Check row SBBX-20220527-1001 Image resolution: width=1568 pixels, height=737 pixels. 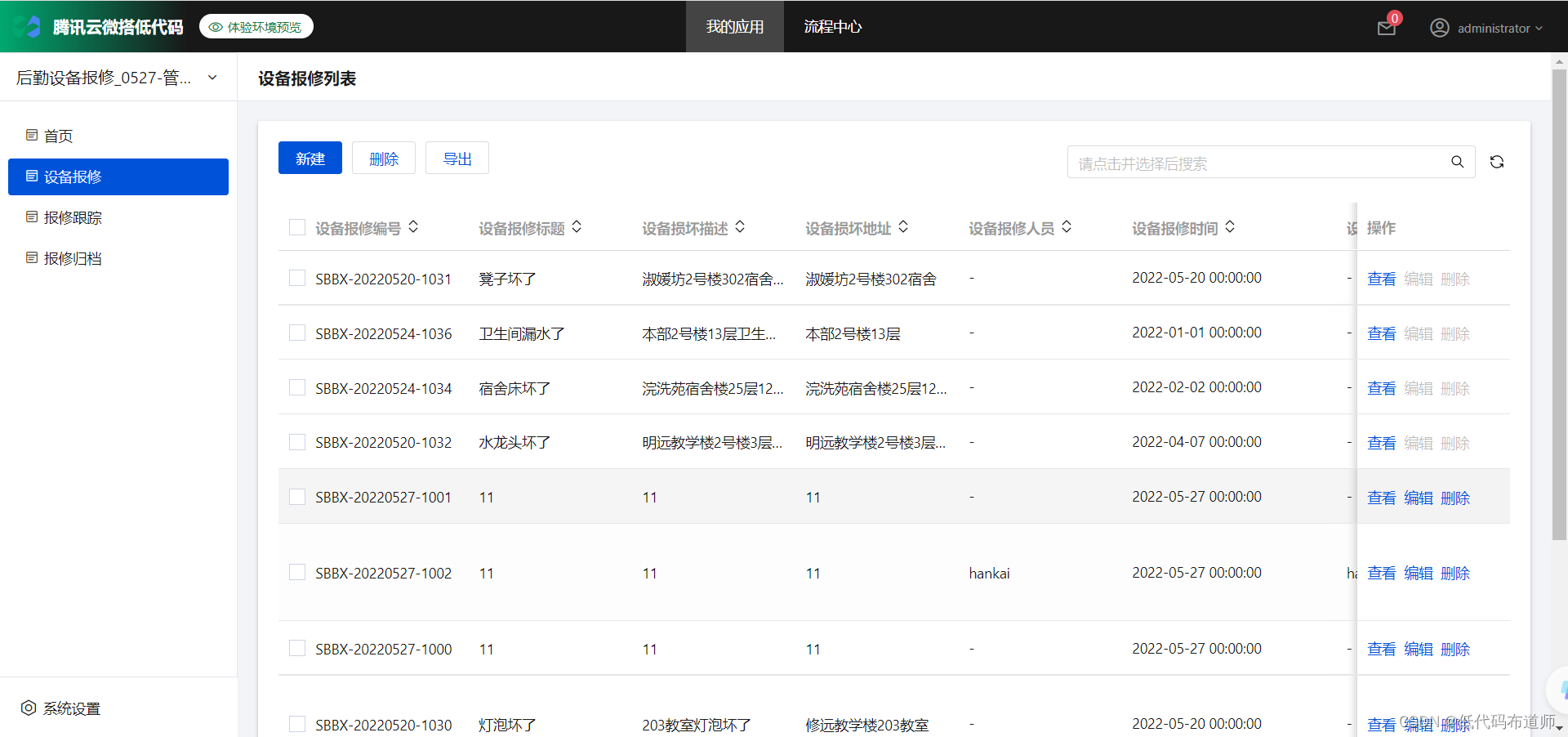click(x=297, y=497)
